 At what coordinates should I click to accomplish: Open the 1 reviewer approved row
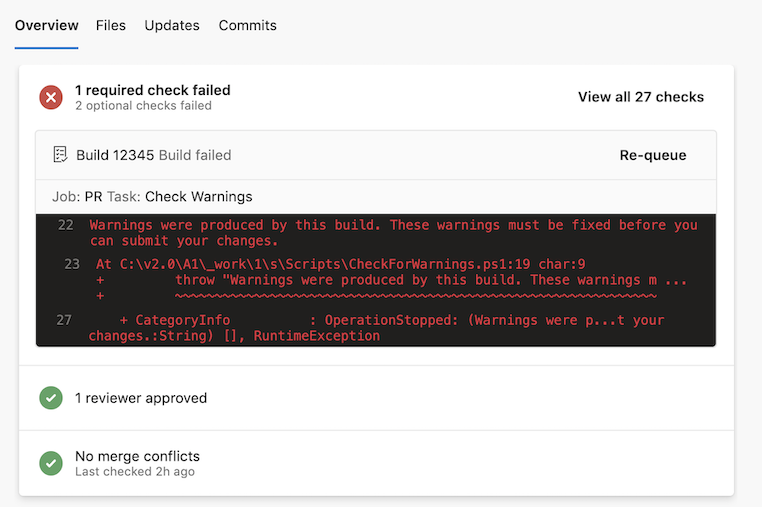pyautogui.click(x=141, y=398)
